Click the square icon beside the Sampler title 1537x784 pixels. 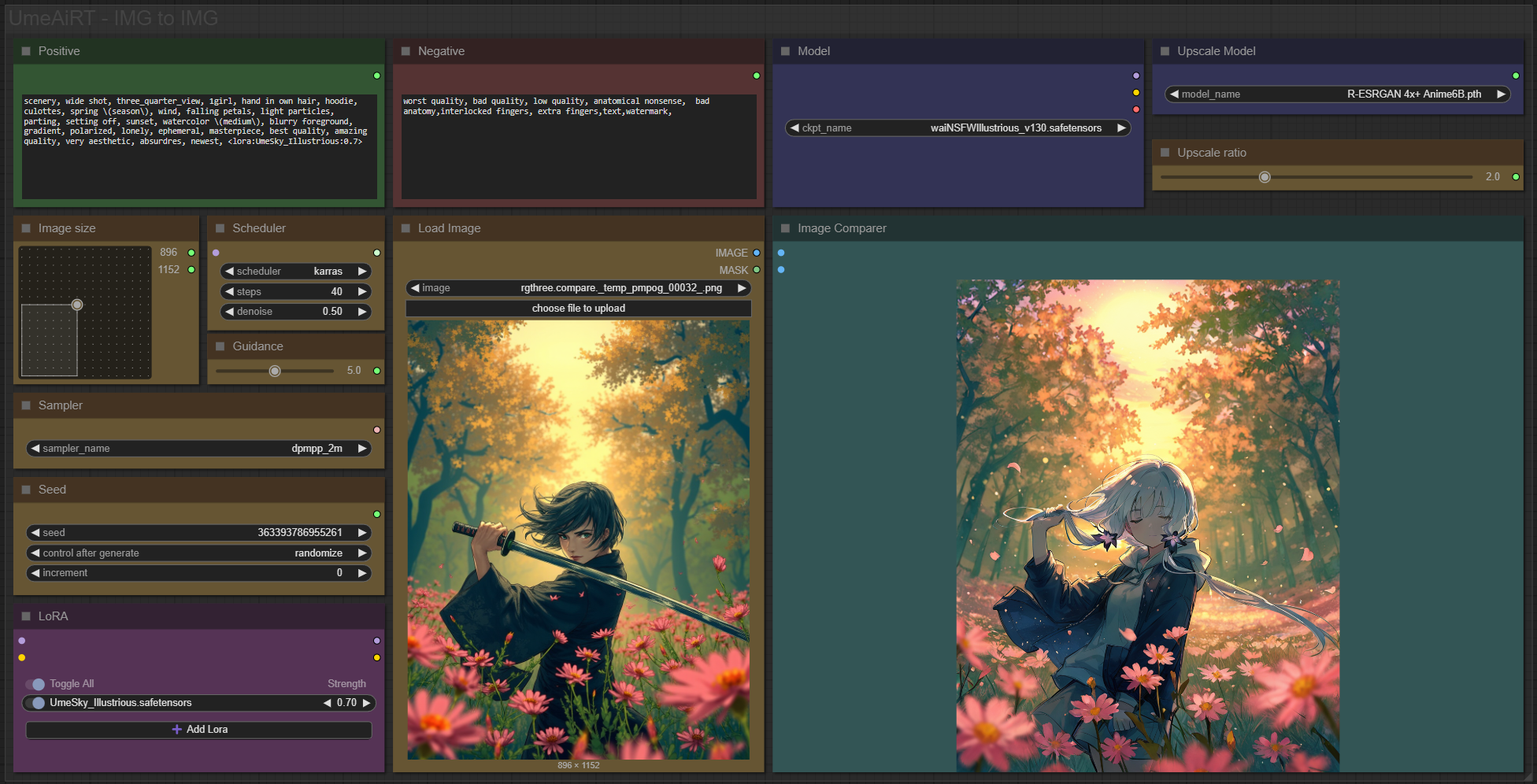click(x=26, y=405)
